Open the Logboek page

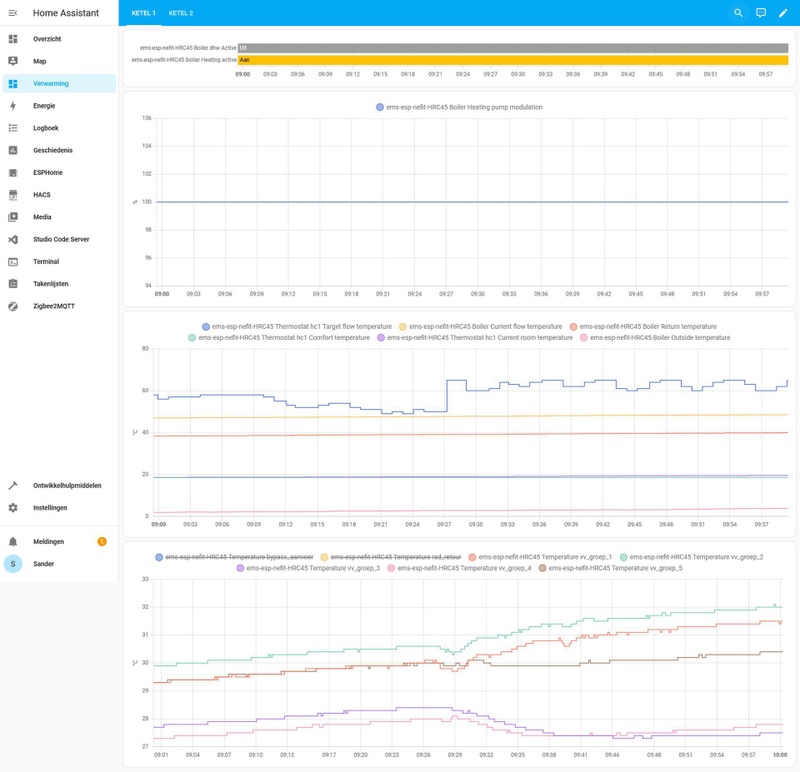pos(46,128)
